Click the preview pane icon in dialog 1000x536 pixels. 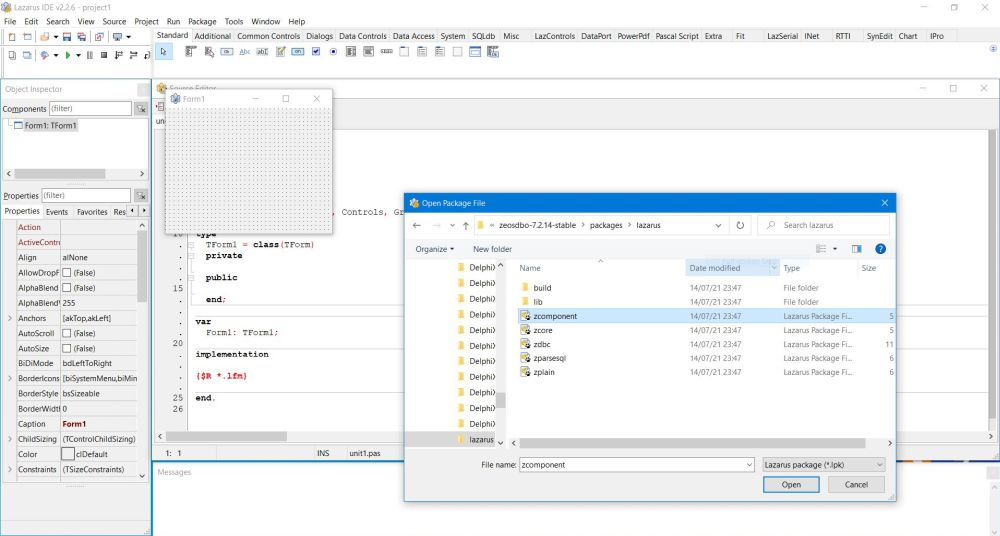point(857,249)
